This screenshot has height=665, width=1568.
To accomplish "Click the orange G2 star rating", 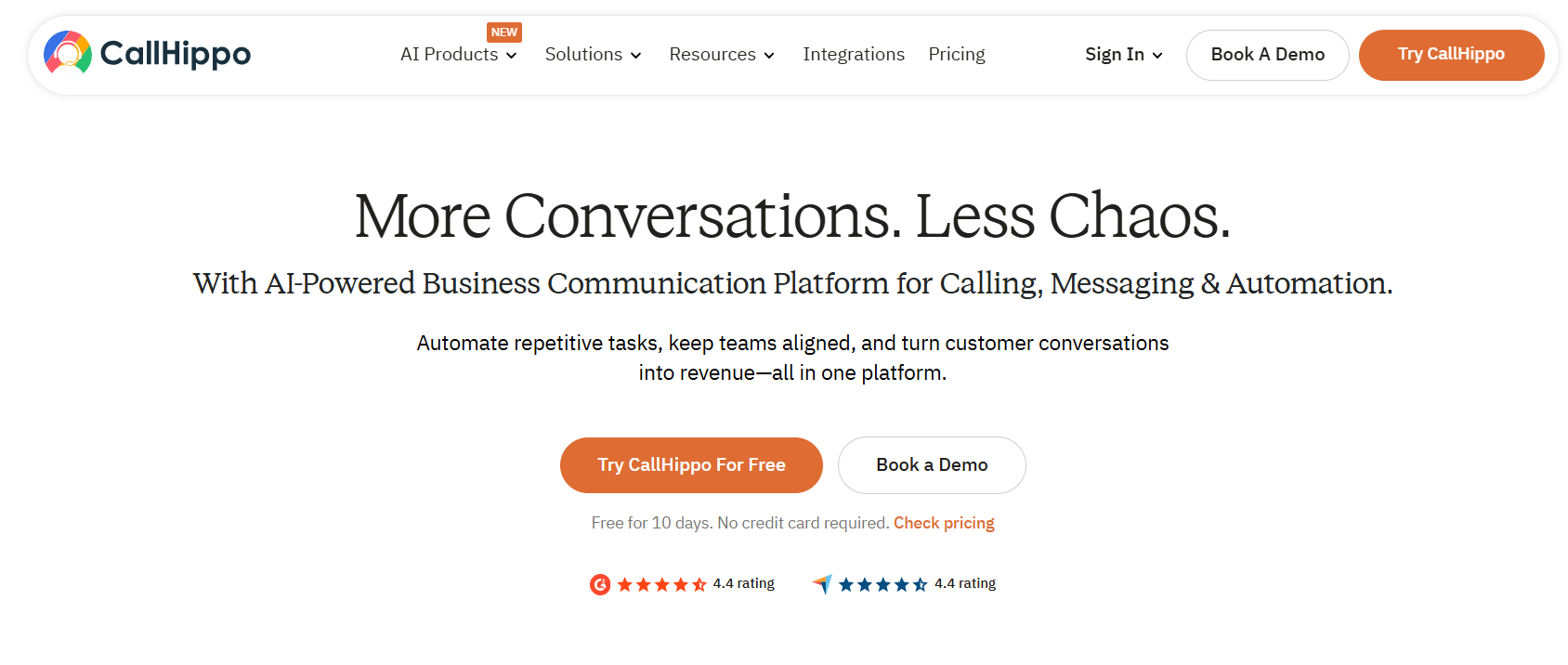I will [x=661, y=584].
